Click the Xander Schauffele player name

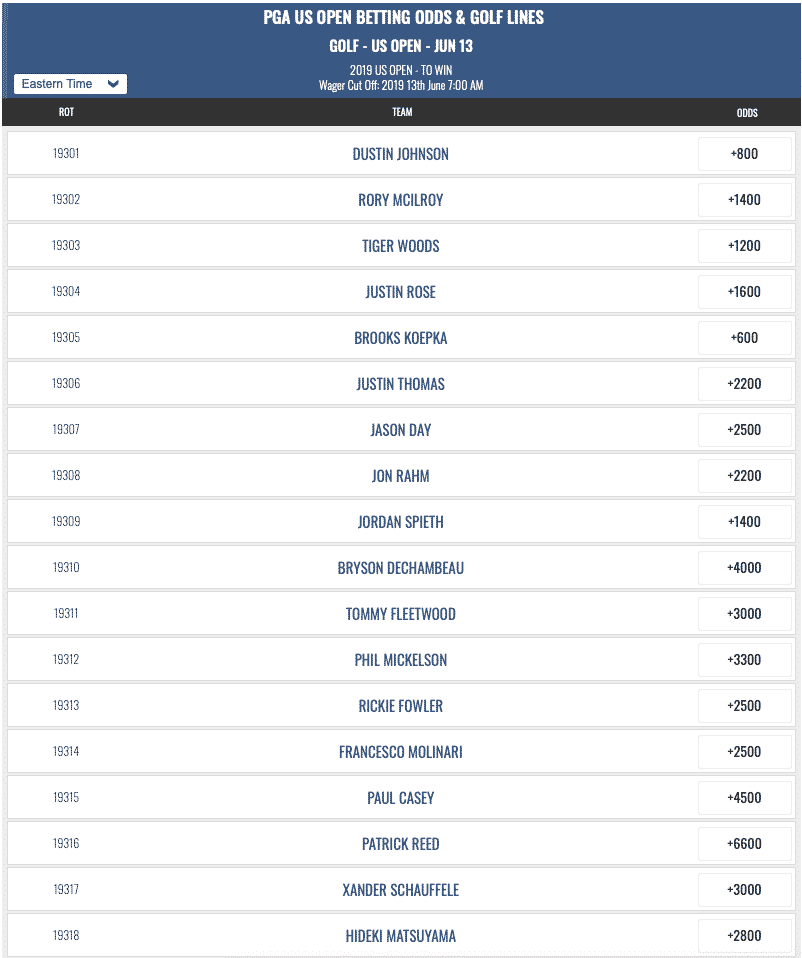click(401, 890)
